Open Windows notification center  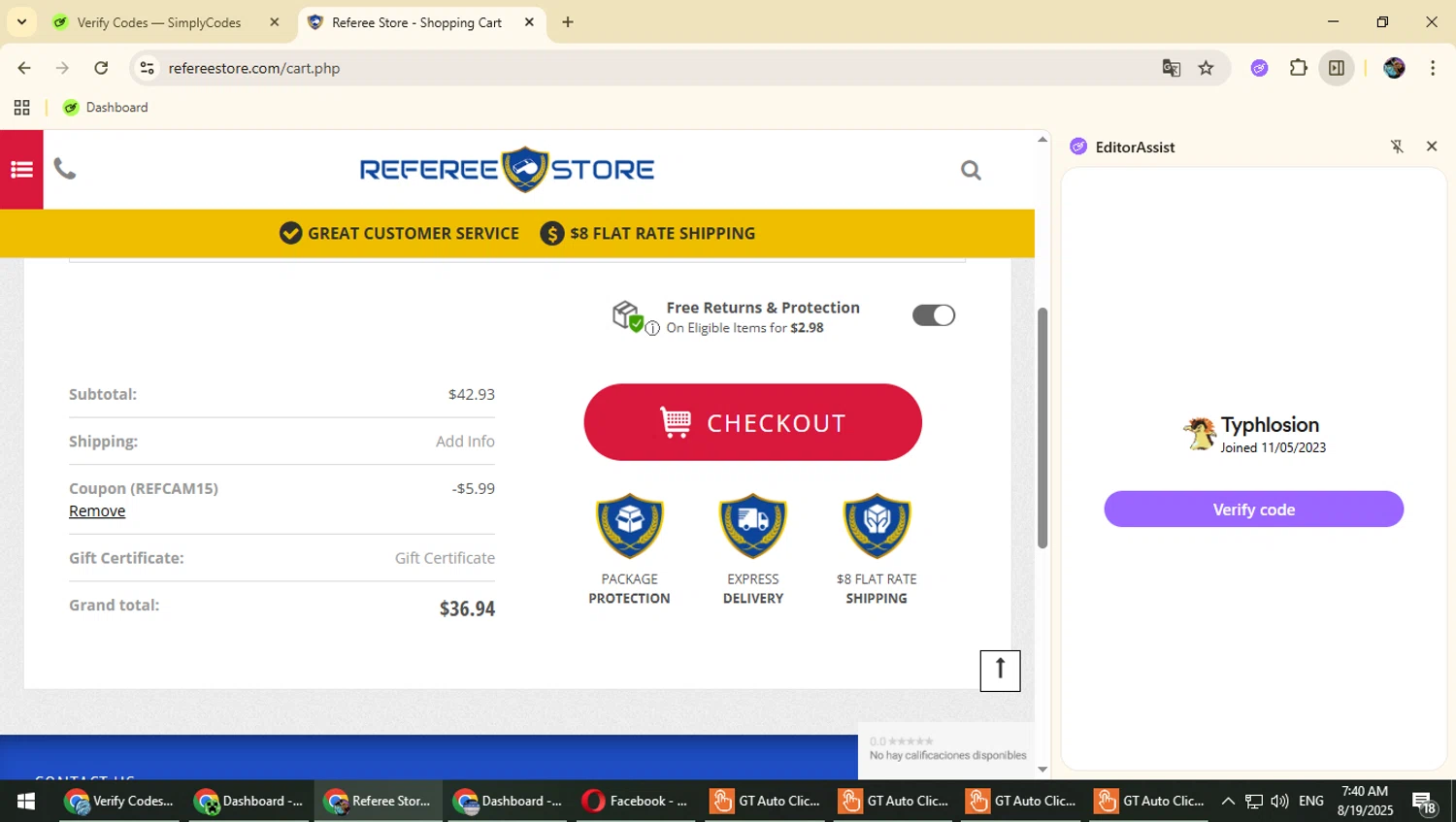1424,803
